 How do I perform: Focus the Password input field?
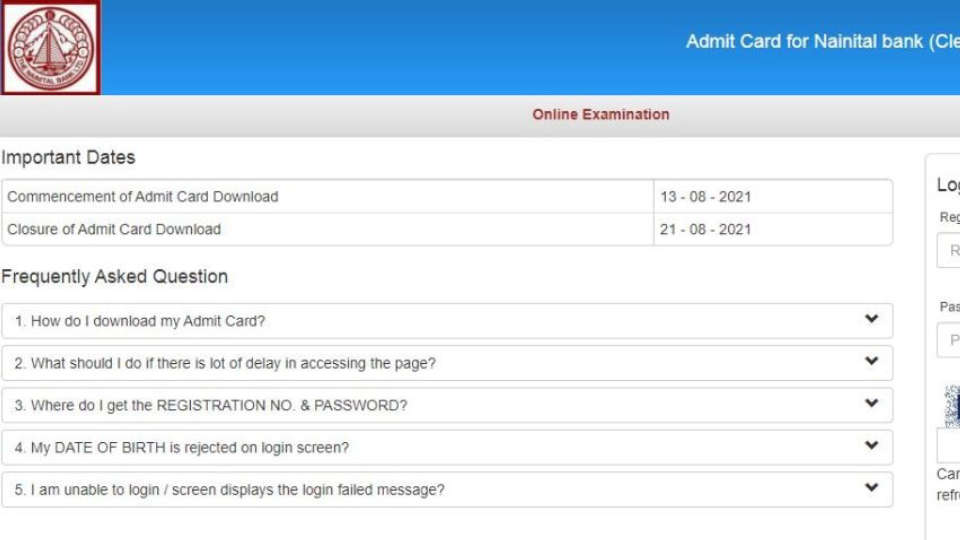(x=948, y=340)
